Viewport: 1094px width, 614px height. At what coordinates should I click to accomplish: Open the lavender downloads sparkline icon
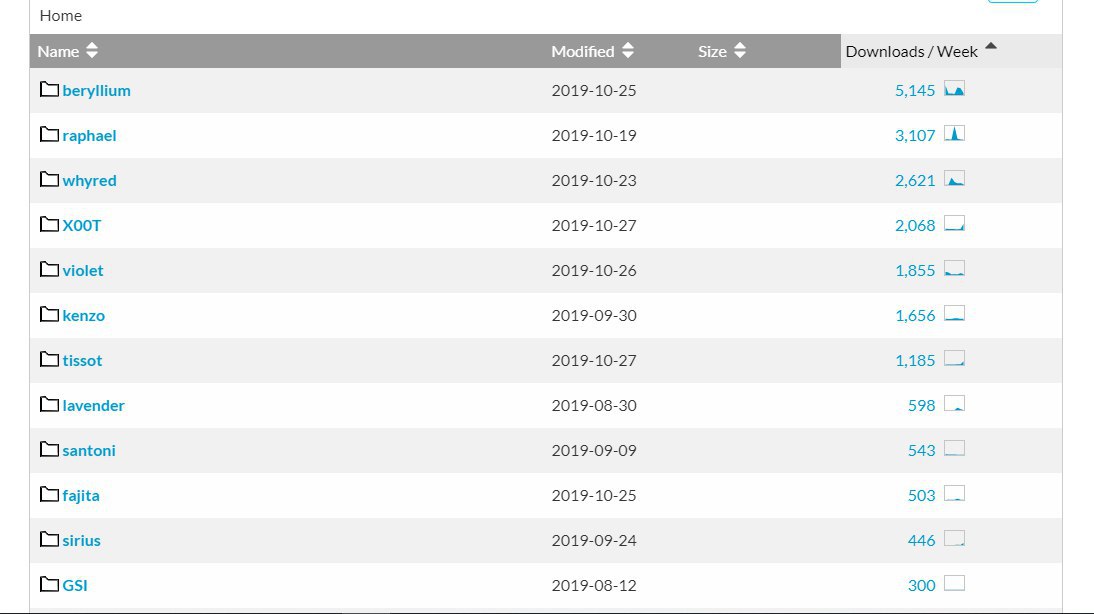(x=954, y=404)
